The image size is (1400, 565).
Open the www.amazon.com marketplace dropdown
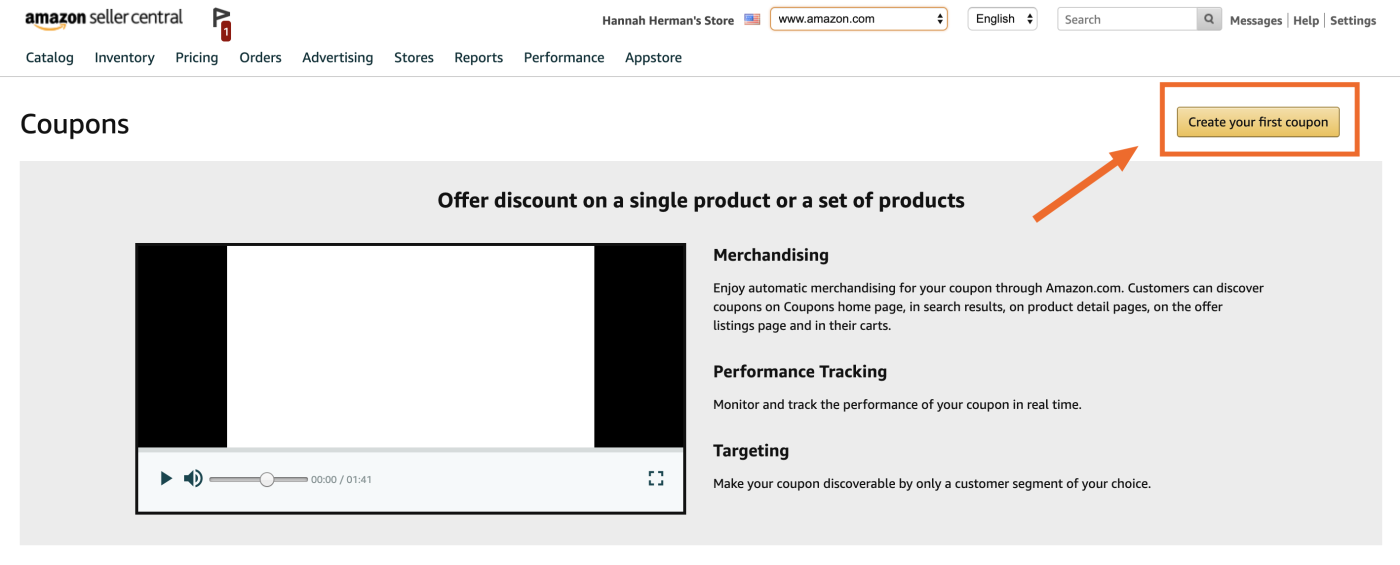[859, 19]
